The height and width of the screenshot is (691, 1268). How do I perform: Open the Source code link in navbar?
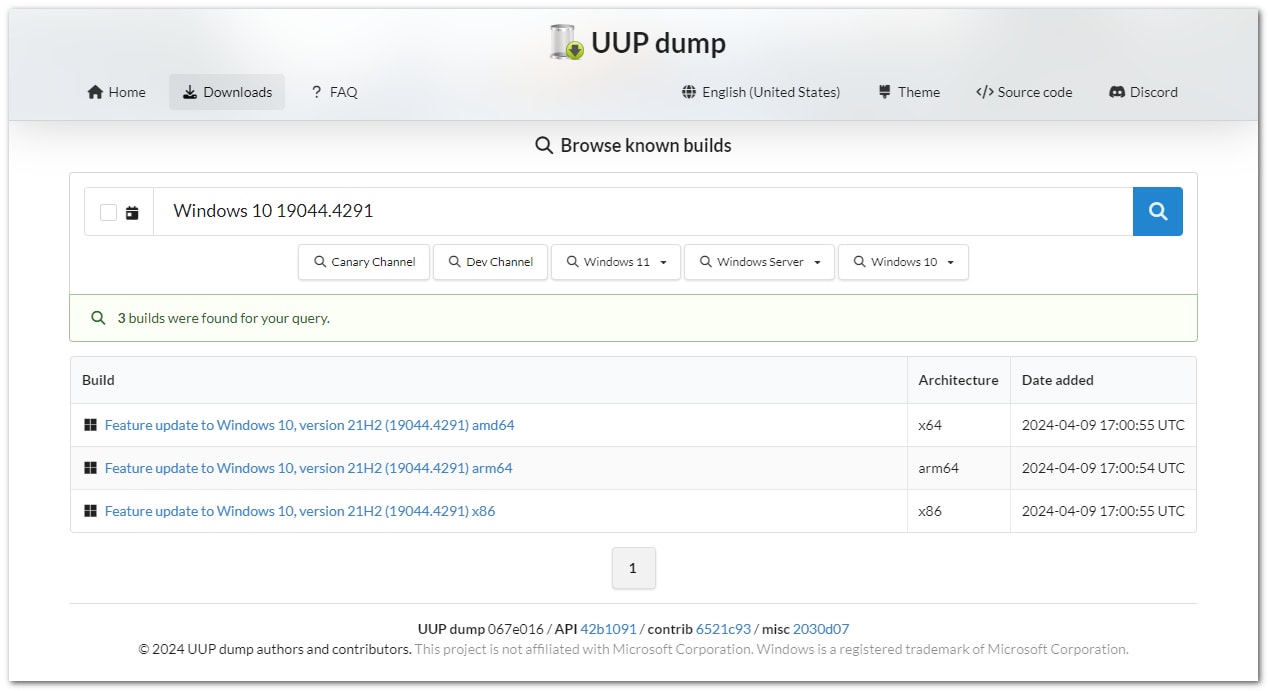(1024, 92)
